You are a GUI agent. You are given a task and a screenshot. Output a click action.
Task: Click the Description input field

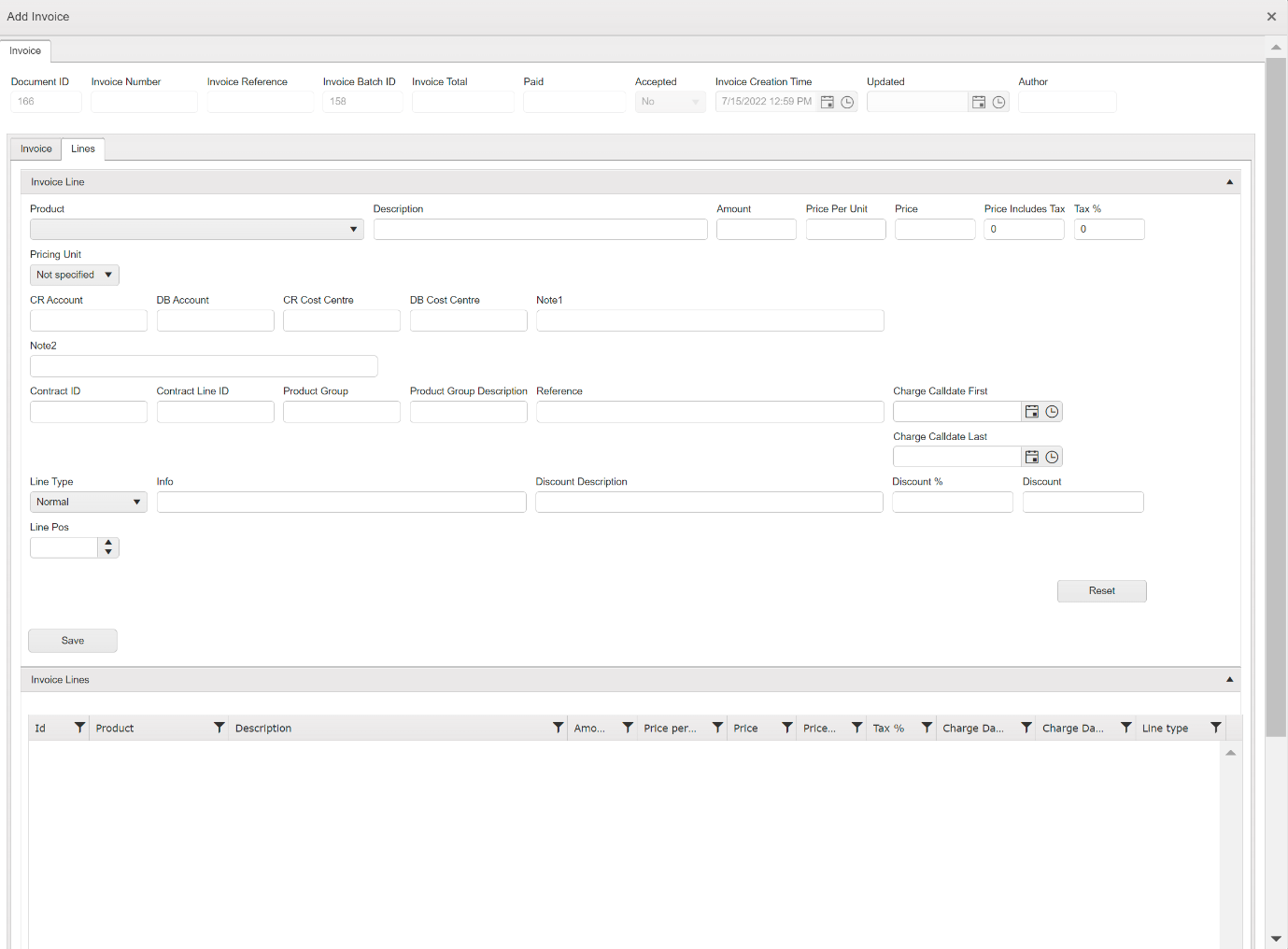540,230
